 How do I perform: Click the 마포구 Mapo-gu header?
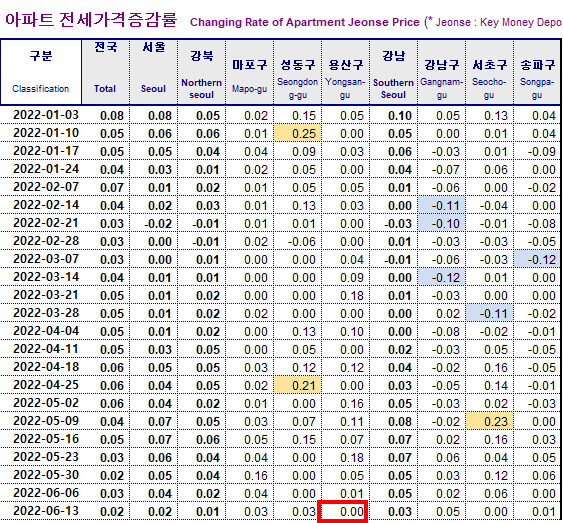coord(250,72)
